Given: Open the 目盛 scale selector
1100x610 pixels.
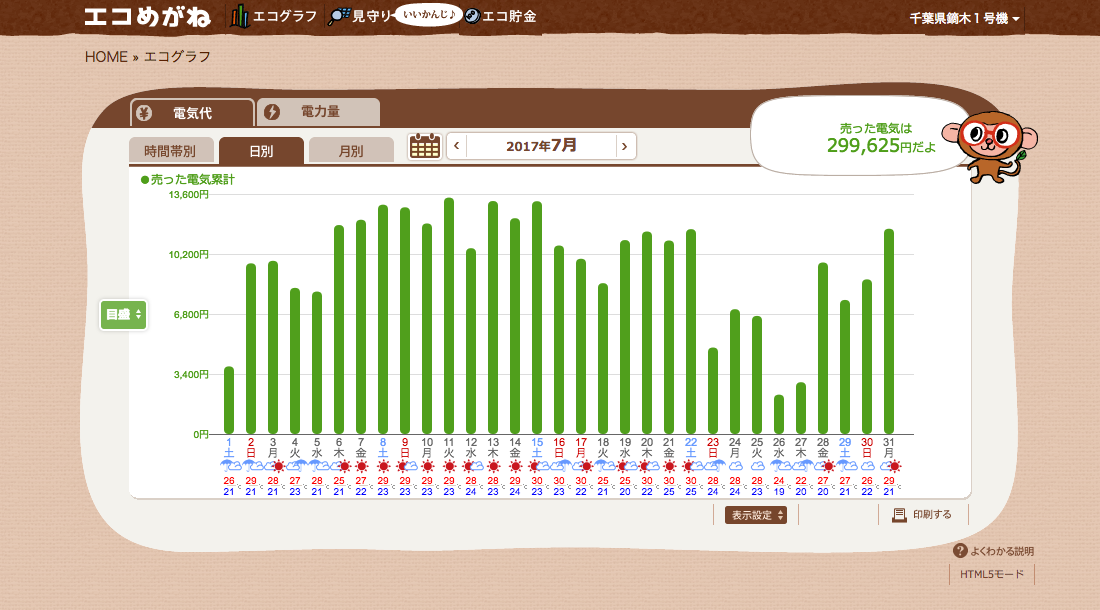Looking at the screenshot, I should [123, 314].
